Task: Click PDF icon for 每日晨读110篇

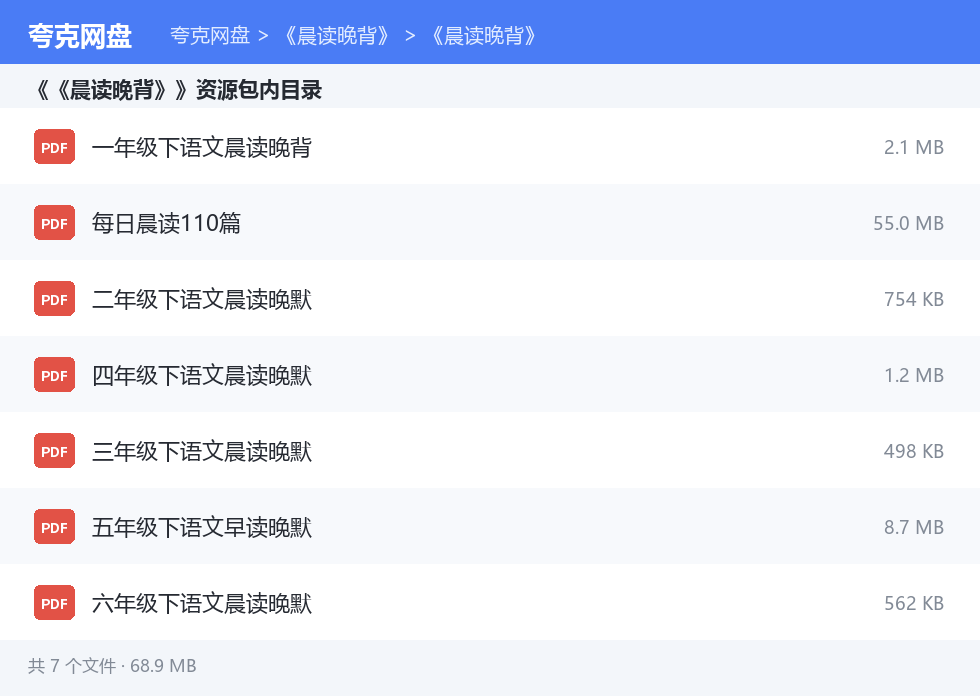Action: tap(54, 223)
